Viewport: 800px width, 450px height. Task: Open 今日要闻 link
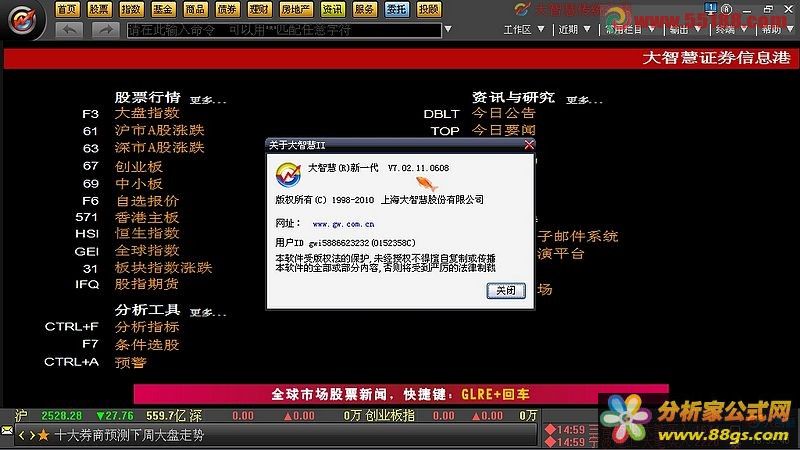[x=504, y=130]
